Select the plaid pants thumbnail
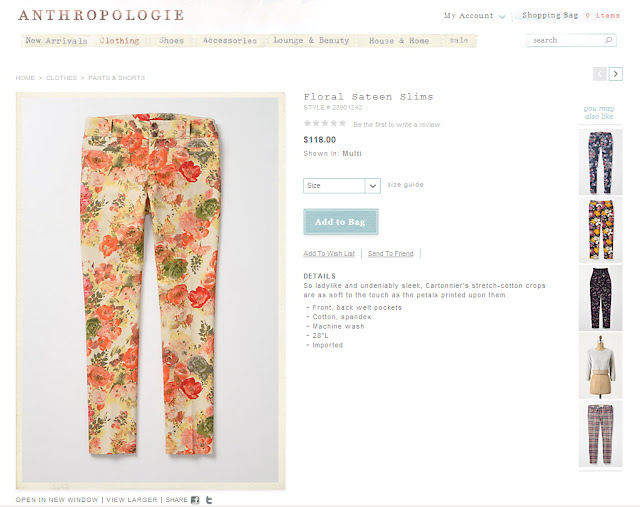 pos(600,434)
